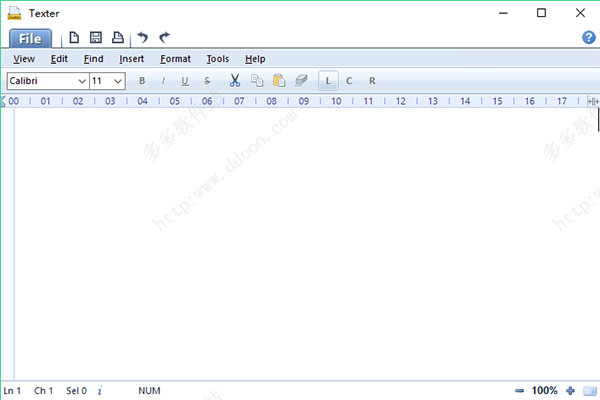The image size is (600, 400).
Task: Click the Ln 1 status indicator
Action: tap(12, 391)
